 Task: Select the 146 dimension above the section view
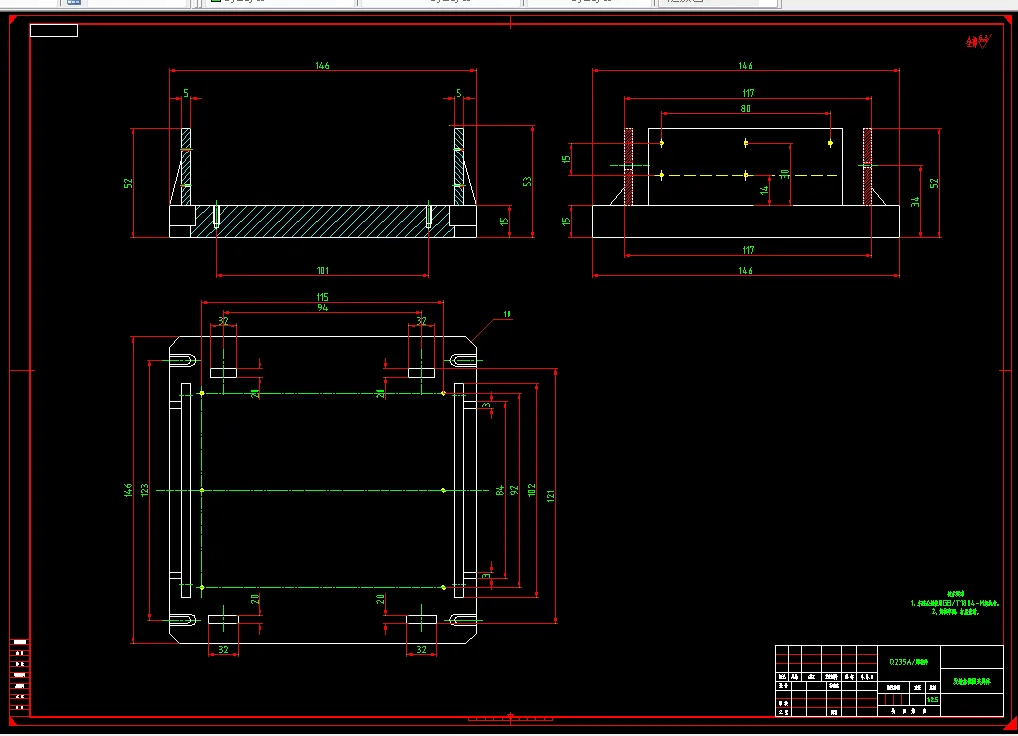click(322, 66)
